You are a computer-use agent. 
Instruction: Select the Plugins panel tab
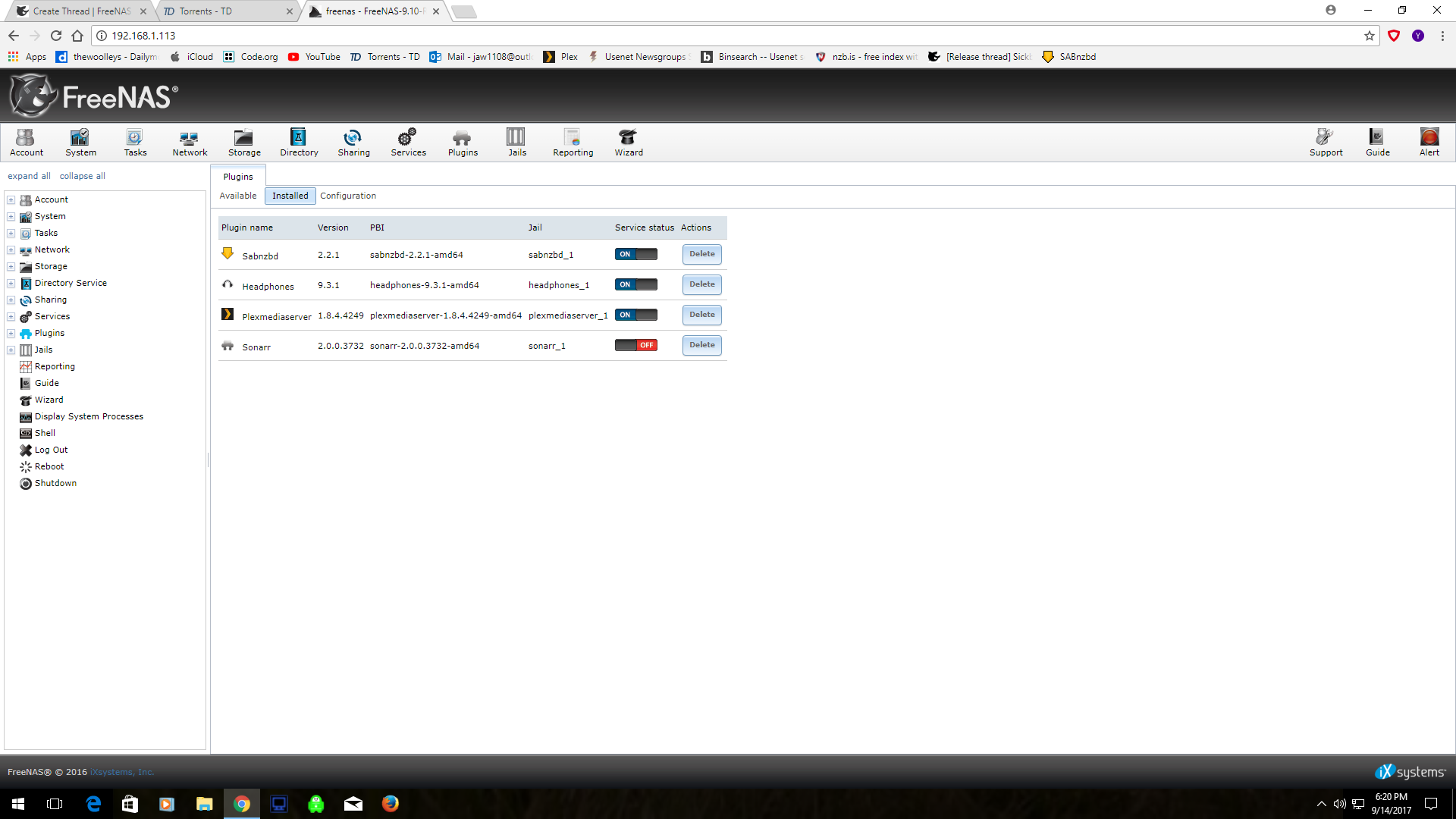(238, 177)
